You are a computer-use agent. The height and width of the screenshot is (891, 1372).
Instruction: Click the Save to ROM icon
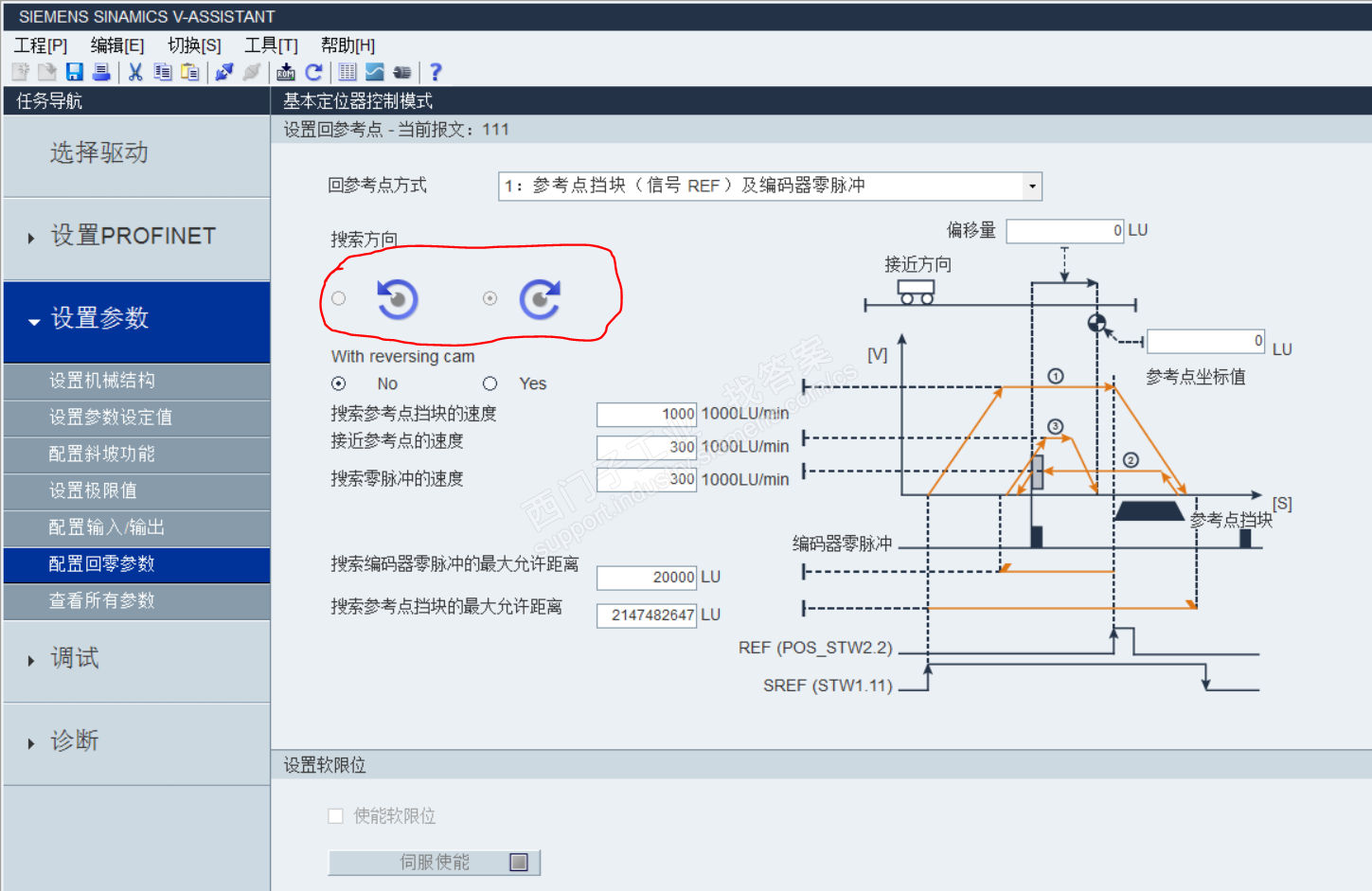pyautogui.click(x=286, y=72)
